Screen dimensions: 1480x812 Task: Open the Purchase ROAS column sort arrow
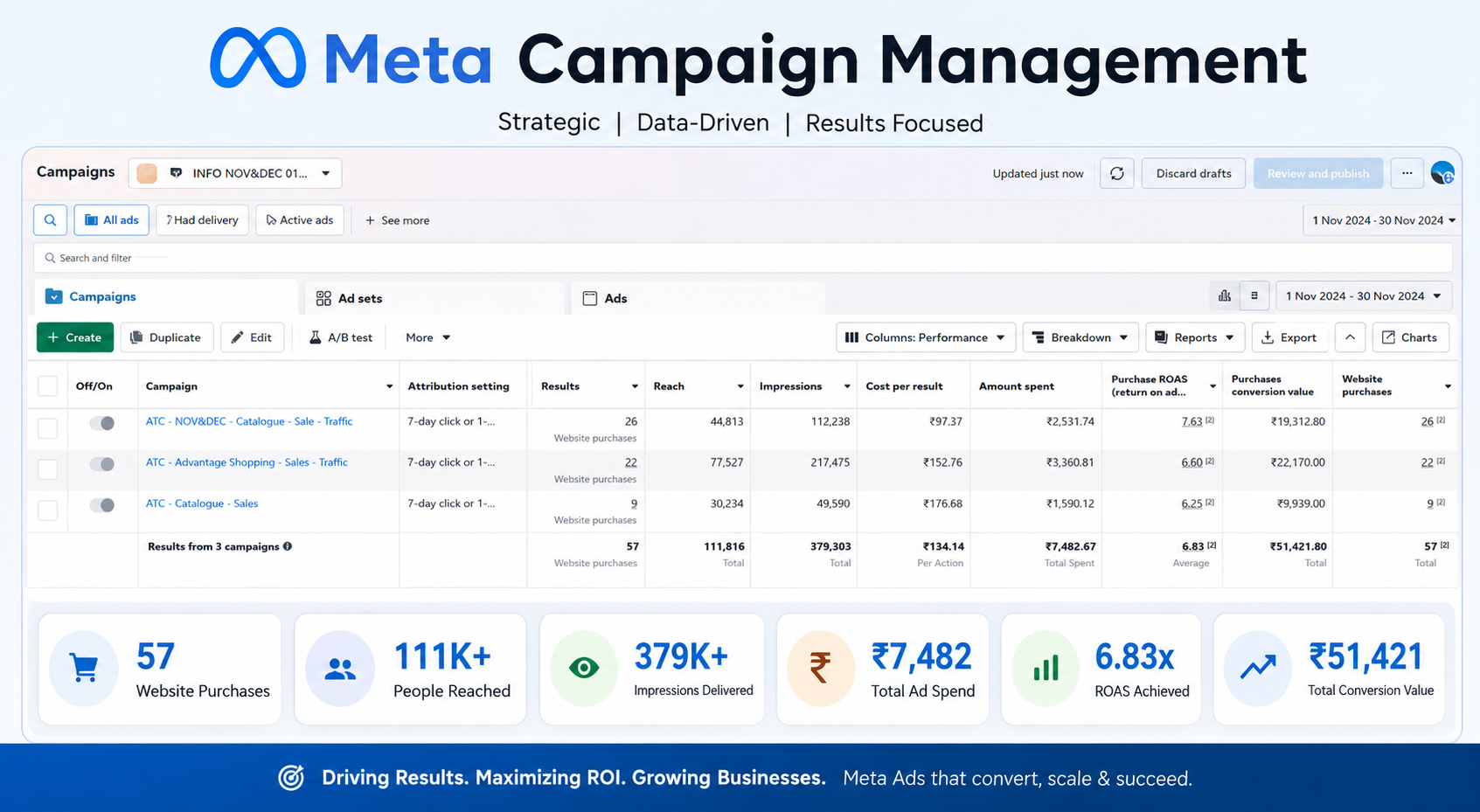(1212, 386)
